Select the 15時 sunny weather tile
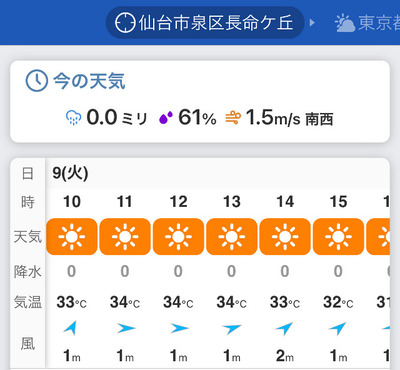The height and width of the screenshot is (370, 400). pyautogui.click(x=338, y=237)
